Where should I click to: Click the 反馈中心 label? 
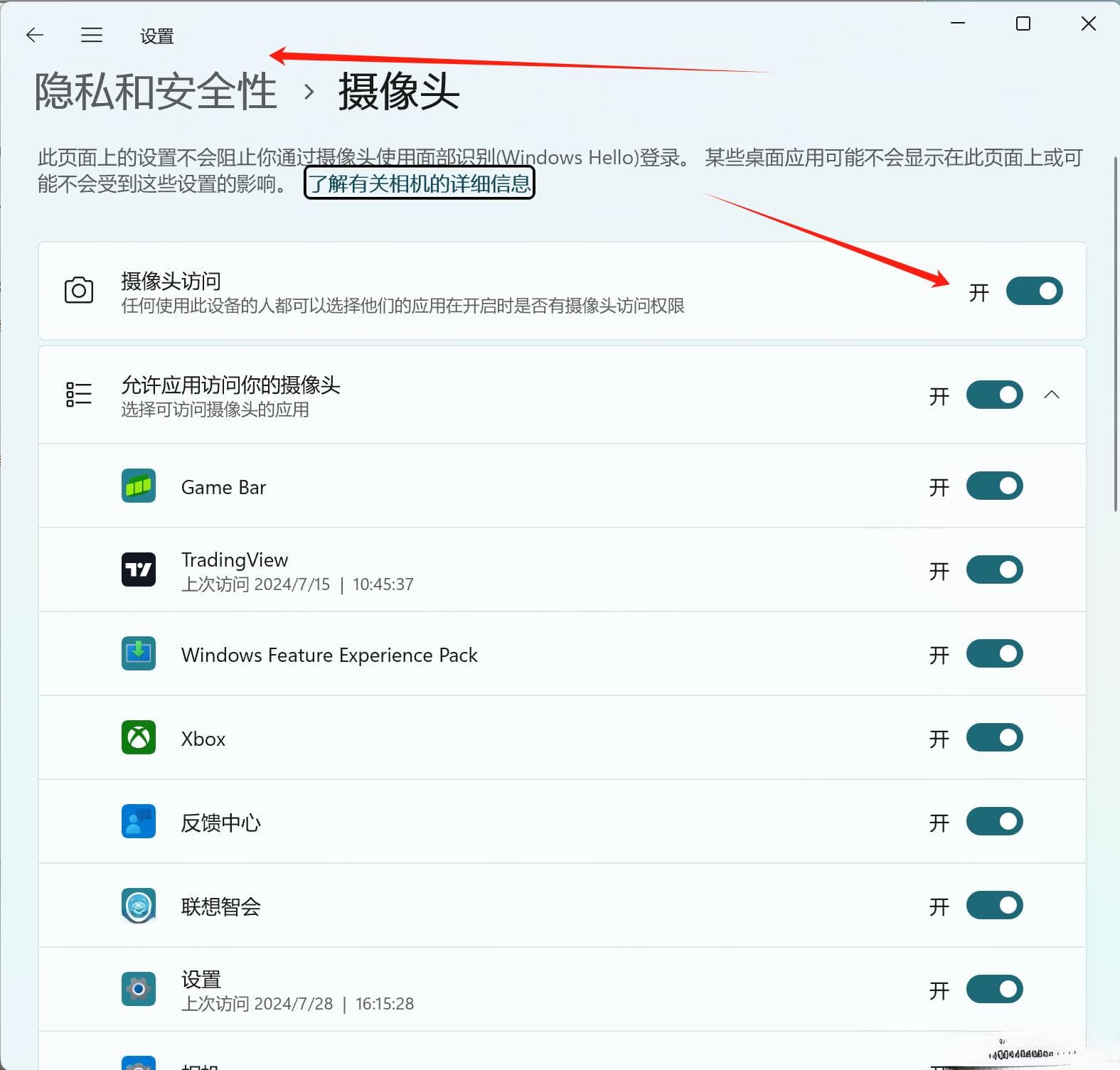221,823
